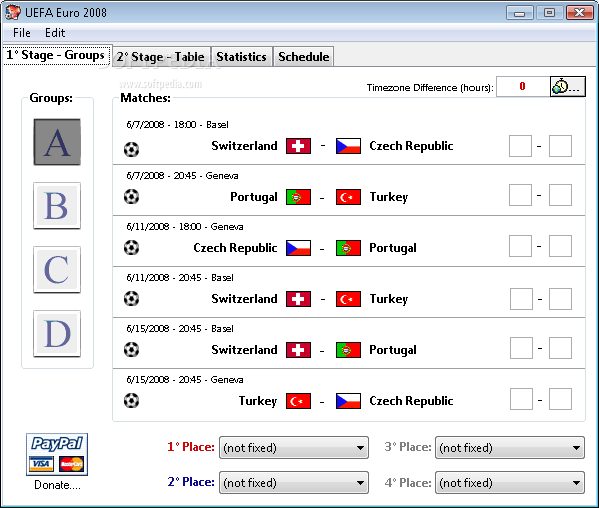Click Turkey score box, 6/11/2008 Basel match

pyautogui.click(x=560, y=299)
